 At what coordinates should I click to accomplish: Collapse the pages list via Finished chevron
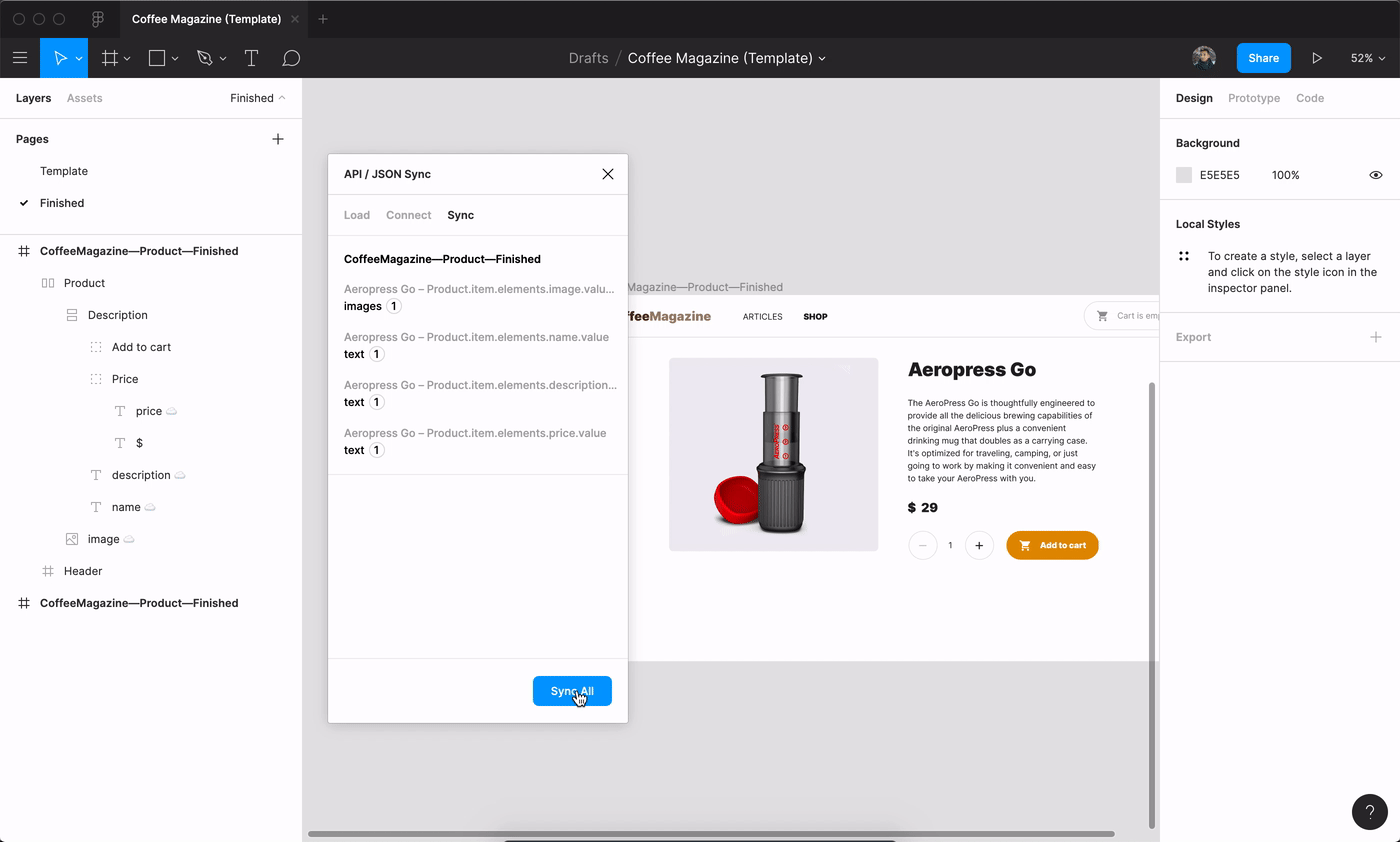[x=282, y=98]
